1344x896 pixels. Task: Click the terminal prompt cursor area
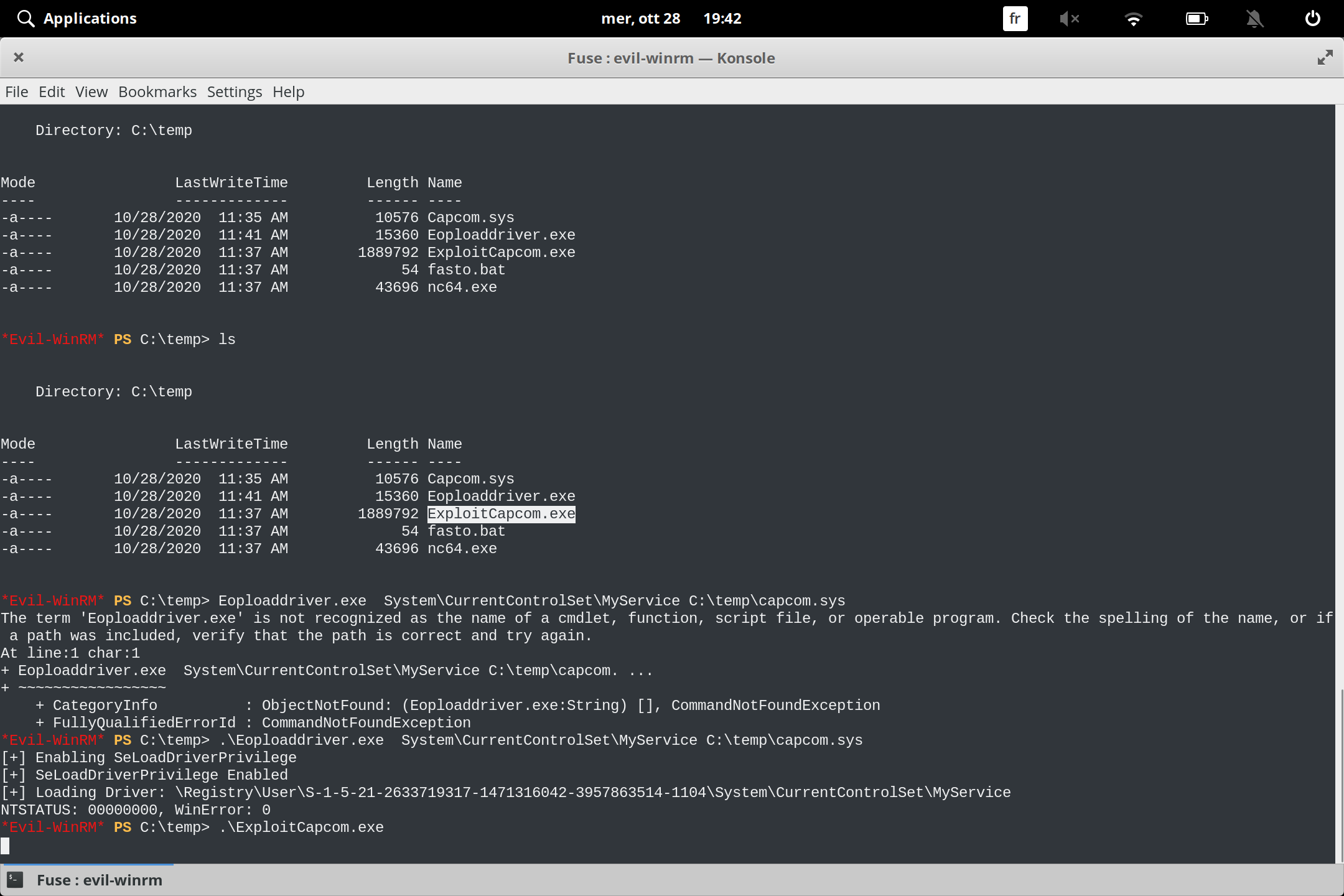[x=6, y=846]
